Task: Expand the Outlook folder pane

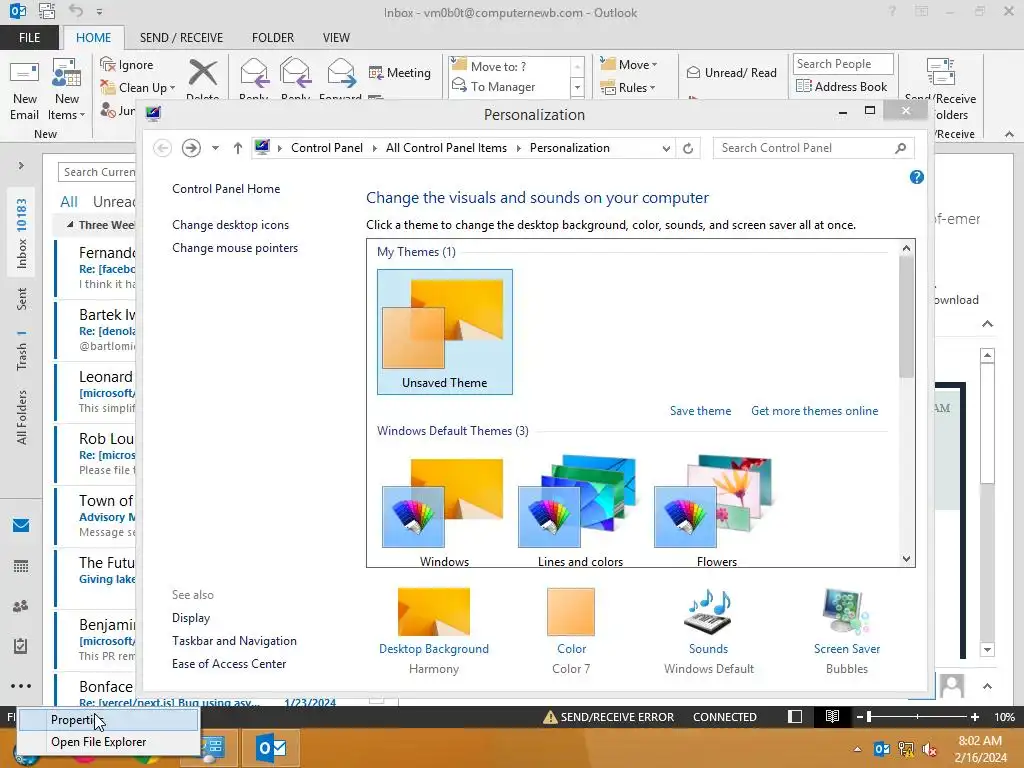Action: click(21, 166)
